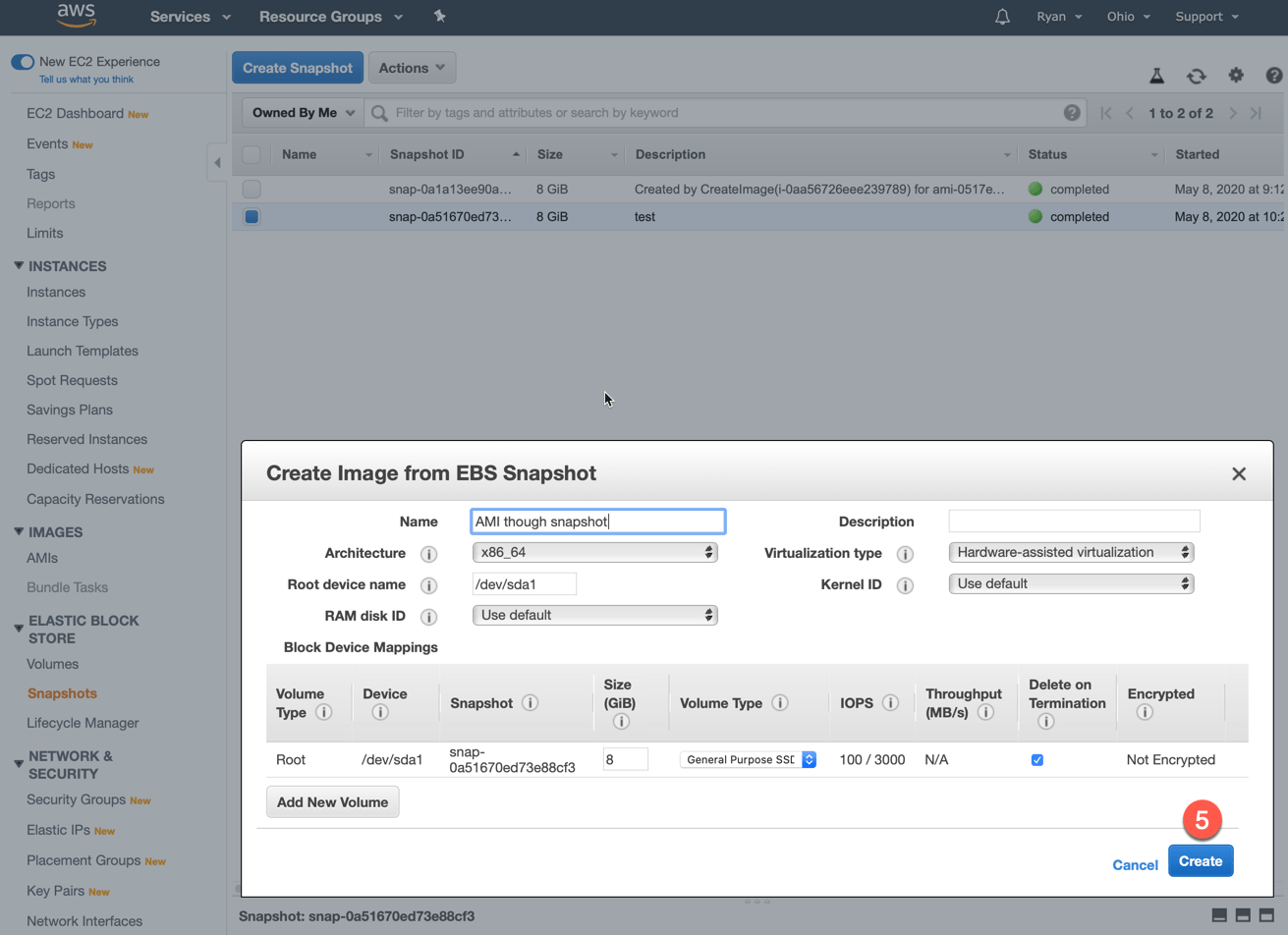
Task: Show info for Architecture field
Action: pos(428,554)
